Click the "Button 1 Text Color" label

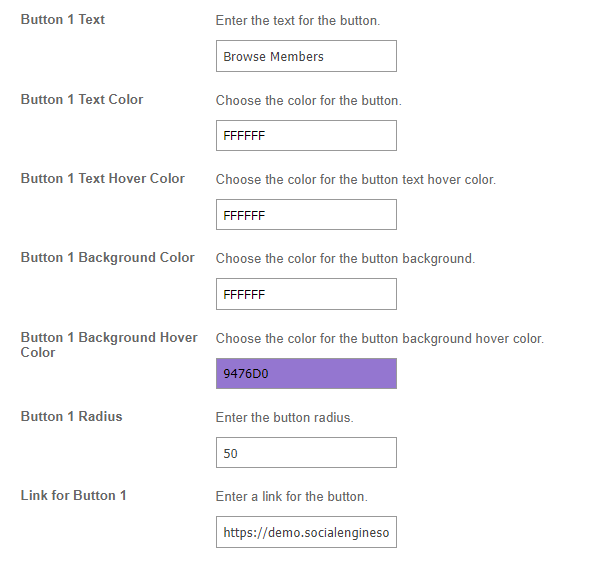tap(82, 99)
